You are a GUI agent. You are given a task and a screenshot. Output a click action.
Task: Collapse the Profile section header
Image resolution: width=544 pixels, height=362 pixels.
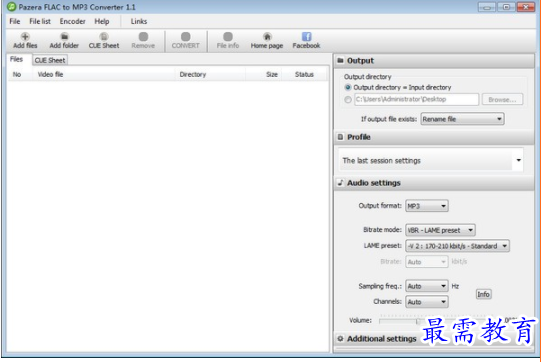[x=434, y=137]
